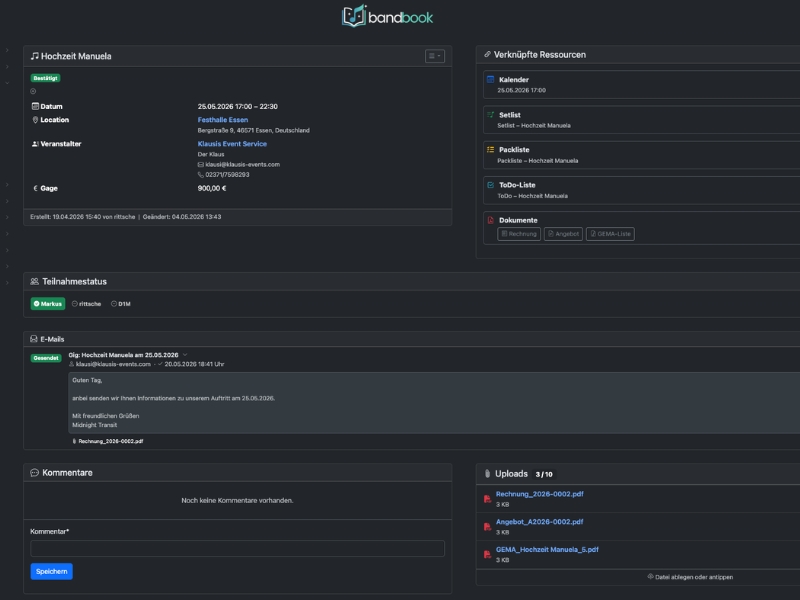Open the Setlist resource icon
The image size is (800, 600).
pos(490,115)
